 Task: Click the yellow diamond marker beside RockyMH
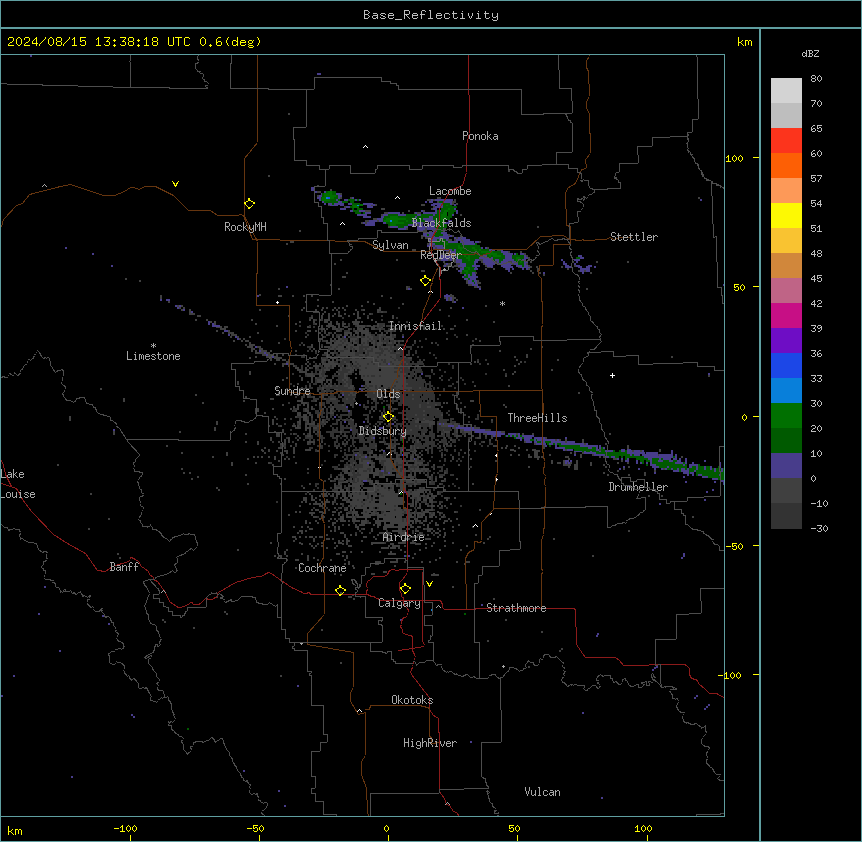250,204
